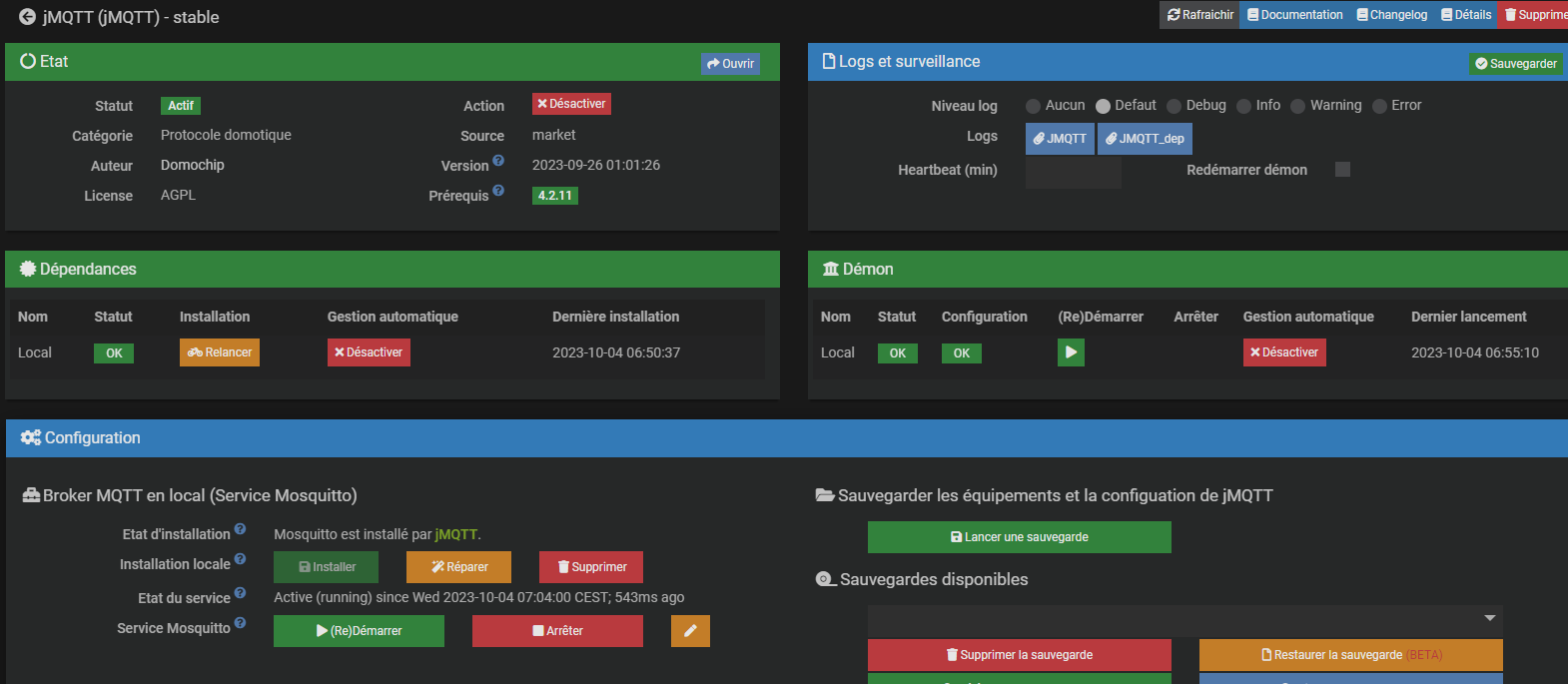
Task: Select the Info log level
Action: [1244, 106]
